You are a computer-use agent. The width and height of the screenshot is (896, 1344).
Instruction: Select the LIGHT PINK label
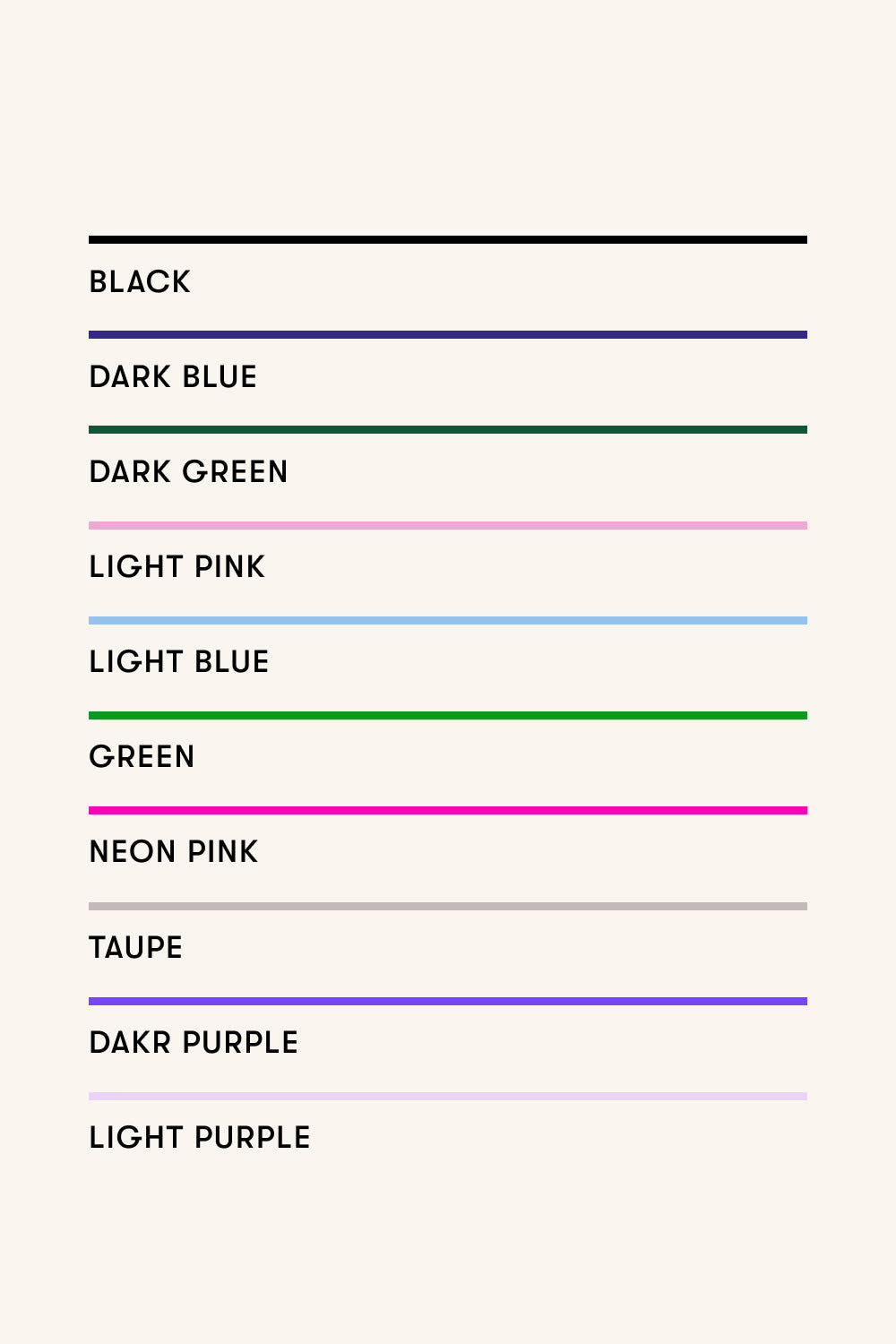tap(177, 566)
